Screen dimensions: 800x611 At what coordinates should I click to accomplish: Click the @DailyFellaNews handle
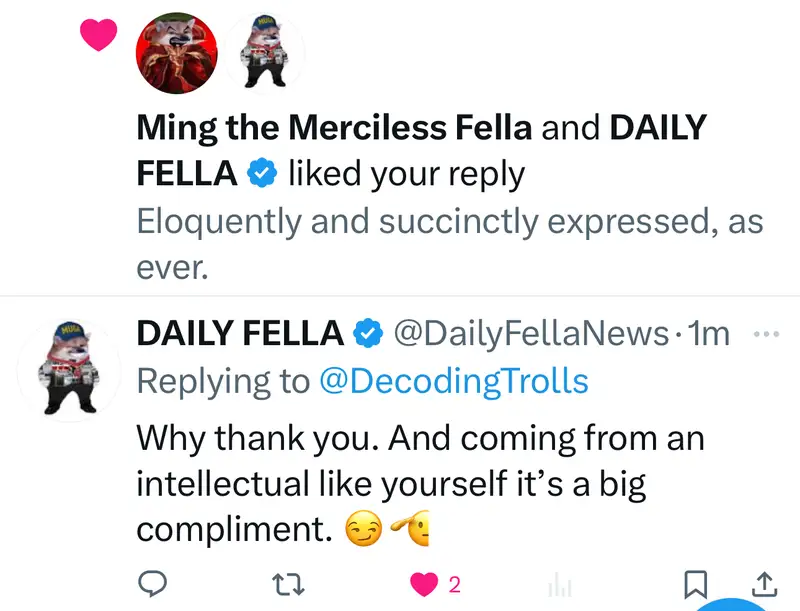pyautogui.click(x=530, y=334)
